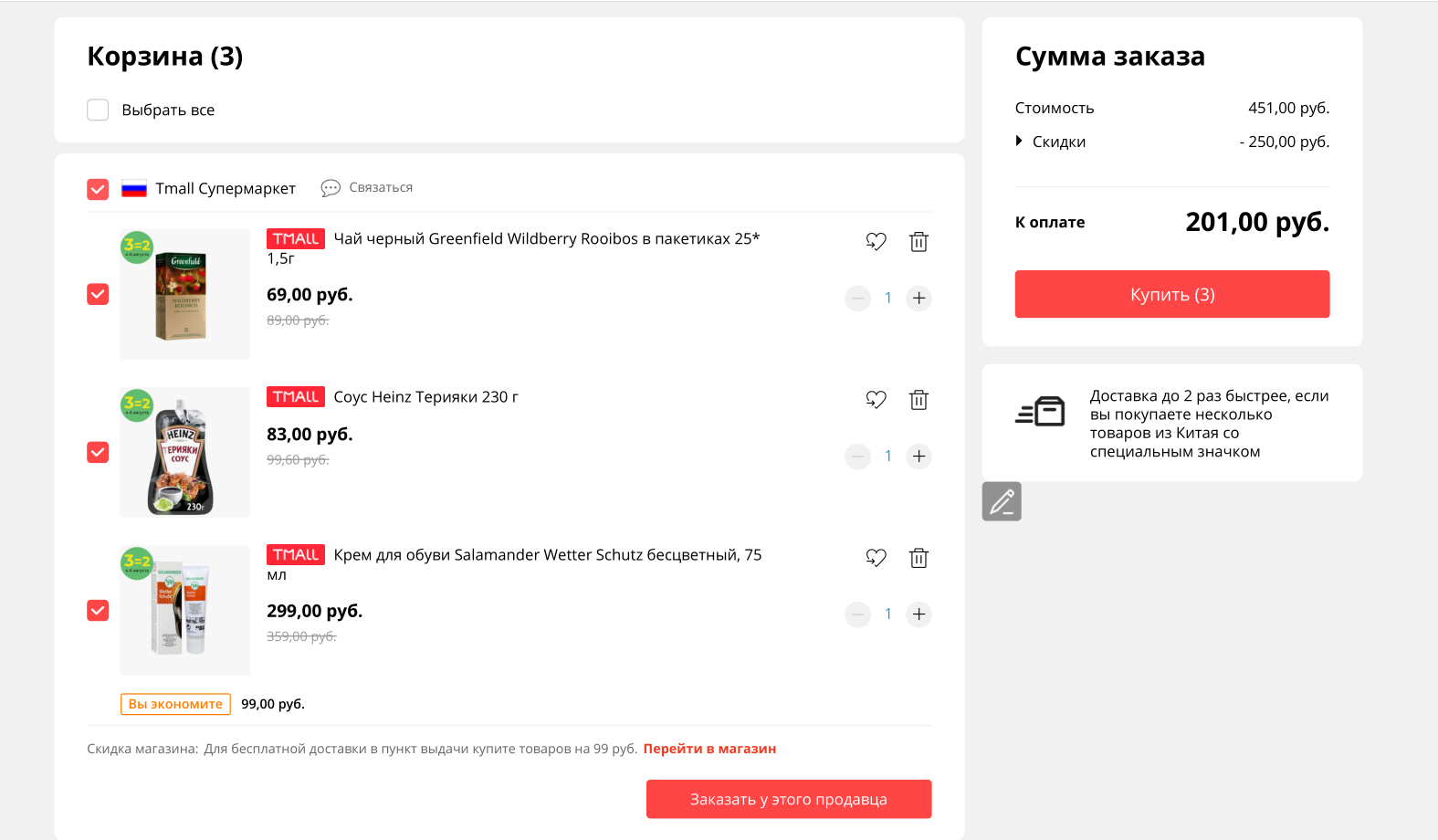This screenshot has width=1438, height=840.
Task: Add Greenfield tea to wishlist heart icon
Action: point(876,242)
